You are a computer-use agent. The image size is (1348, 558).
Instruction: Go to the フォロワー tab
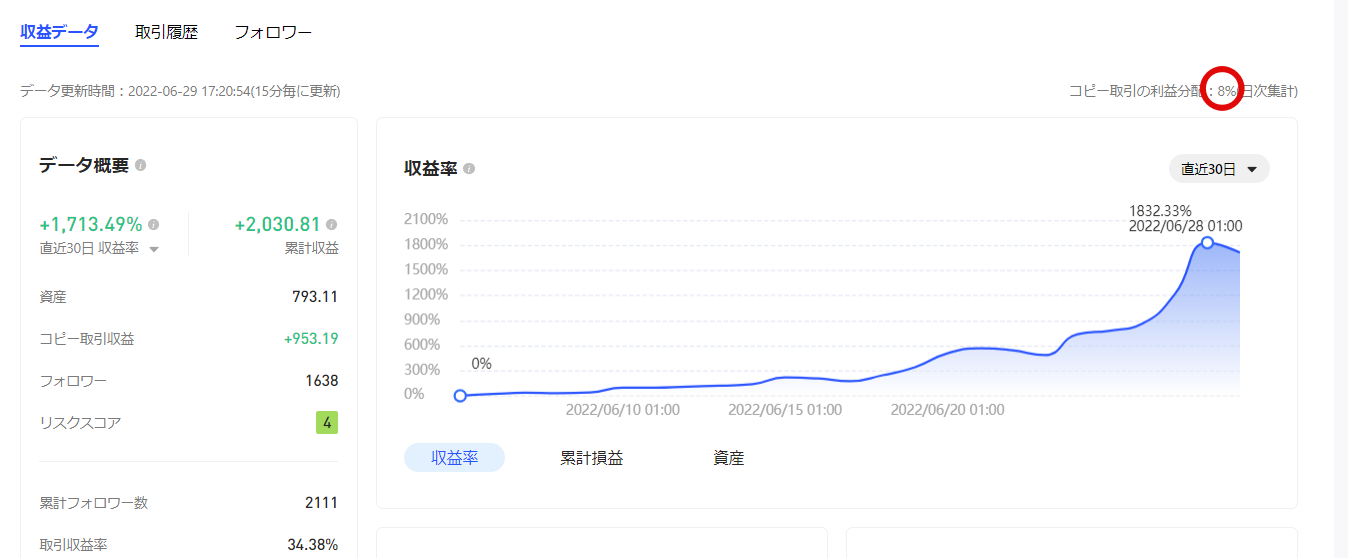pos(273,32)
